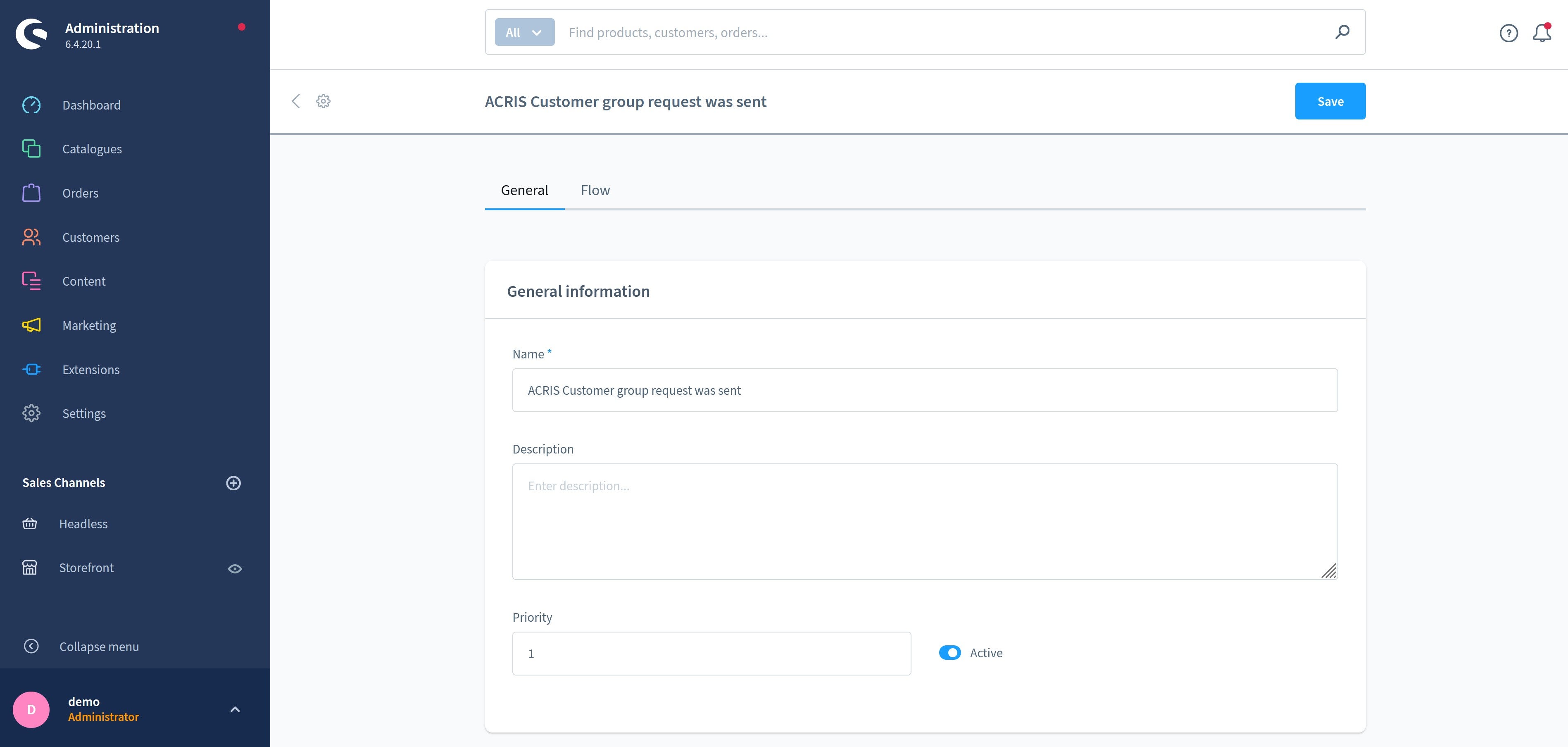Go back using the left chevron icon

click(x=296, y=101)
